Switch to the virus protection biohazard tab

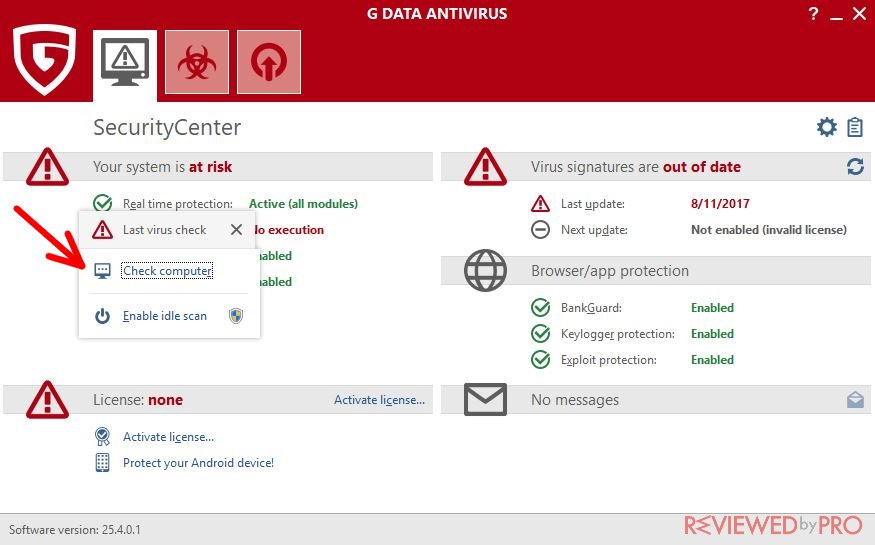(x=197, y=62)
